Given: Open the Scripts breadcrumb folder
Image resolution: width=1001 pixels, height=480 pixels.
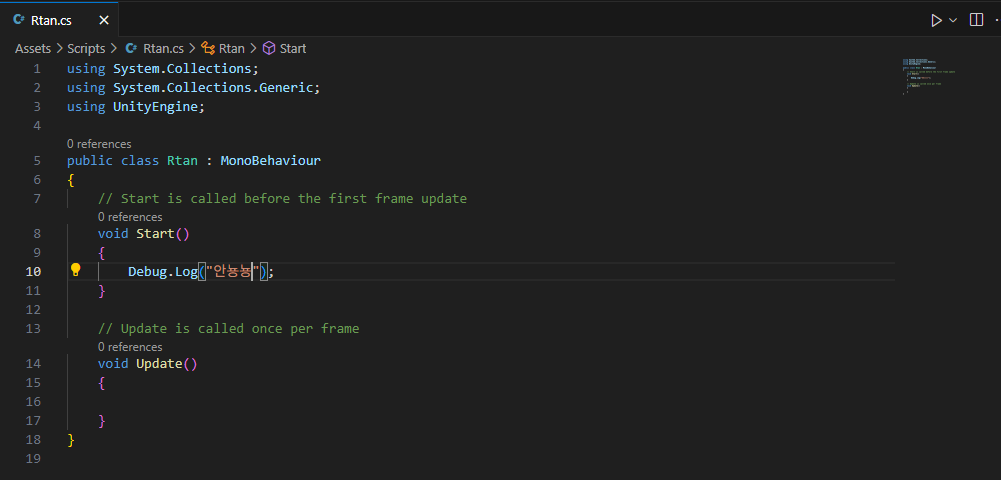Looking at the screenshot, I should [x=86, y=49].
